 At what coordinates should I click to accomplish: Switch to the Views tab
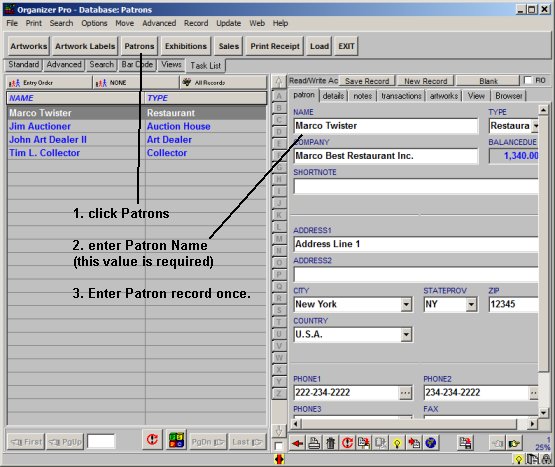[171, 64]
